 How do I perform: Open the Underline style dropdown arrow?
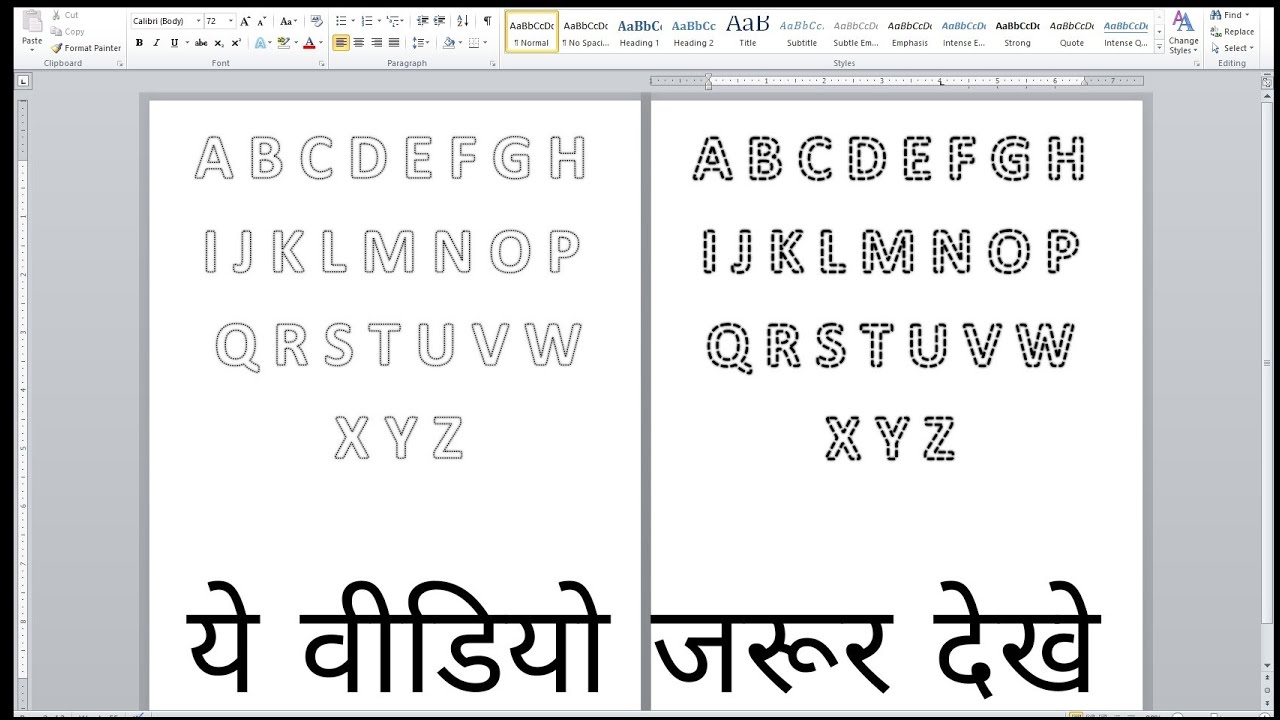(x=186, y=43)
